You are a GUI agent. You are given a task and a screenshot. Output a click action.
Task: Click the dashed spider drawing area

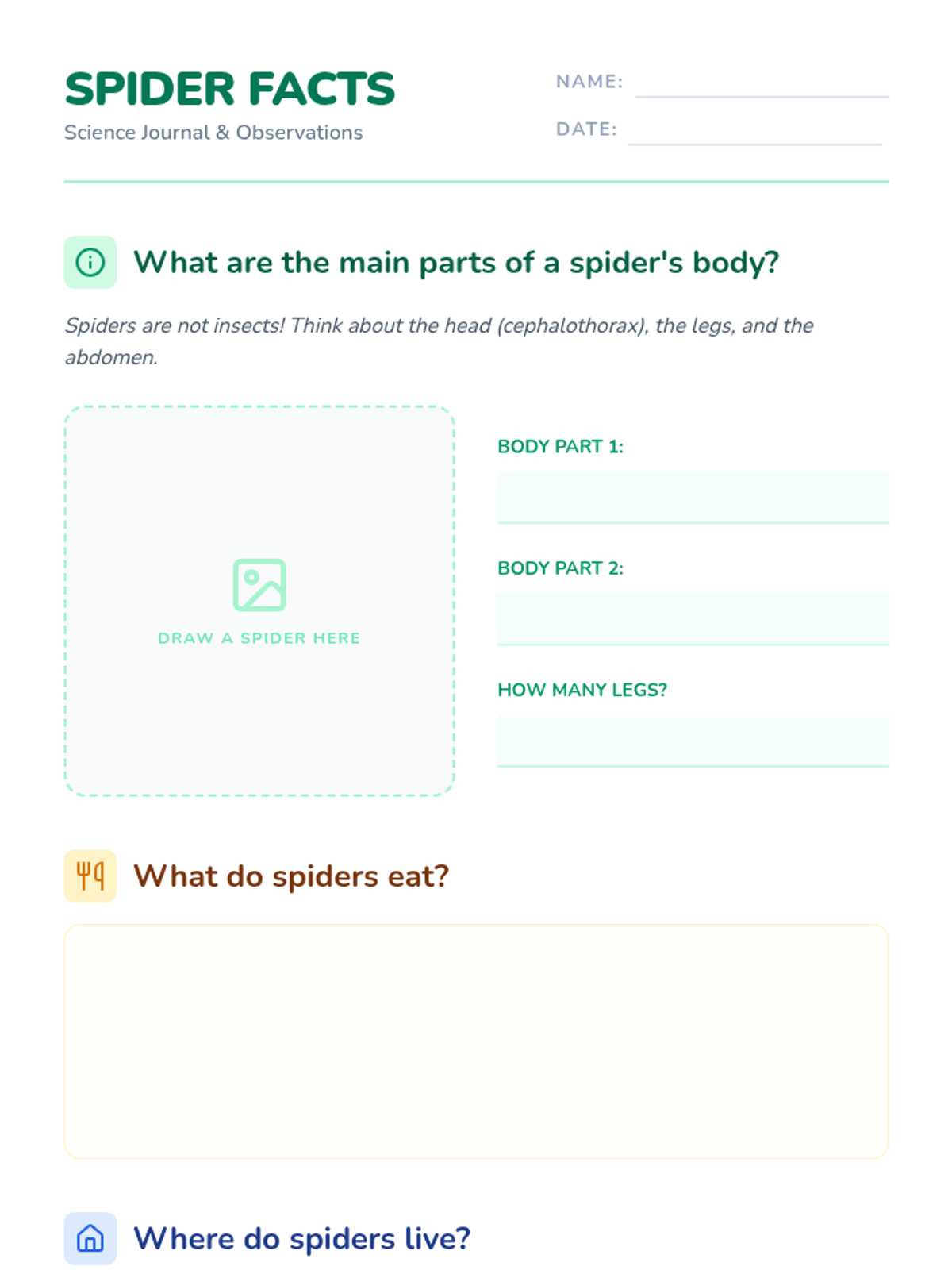(259, 601)
